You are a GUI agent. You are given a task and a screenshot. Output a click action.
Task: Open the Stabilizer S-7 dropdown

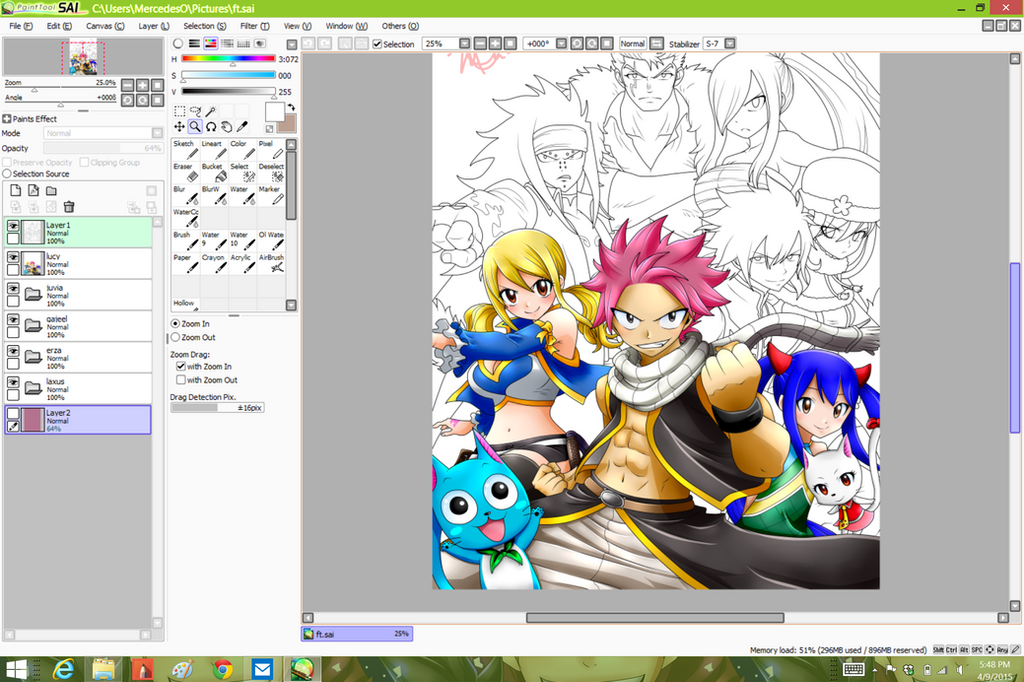point(730,44)
